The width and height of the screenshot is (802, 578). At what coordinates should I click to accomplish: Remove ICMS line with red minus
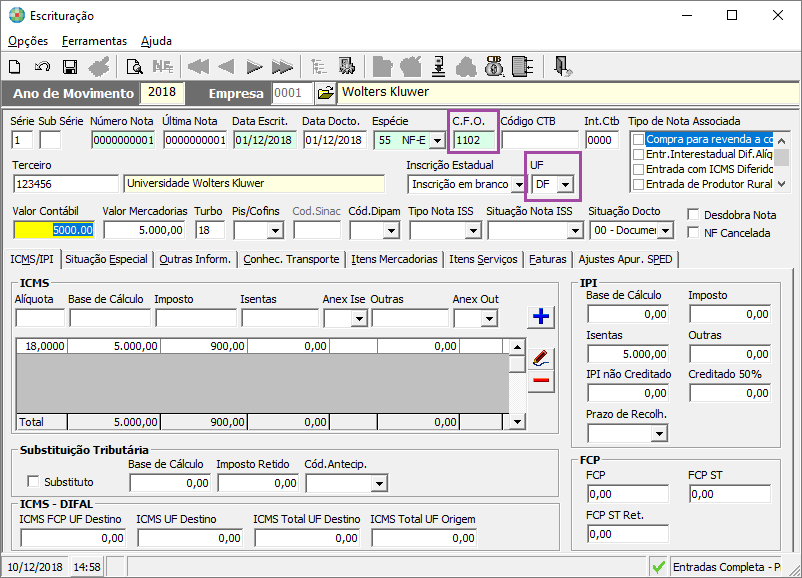coord(541,380)
